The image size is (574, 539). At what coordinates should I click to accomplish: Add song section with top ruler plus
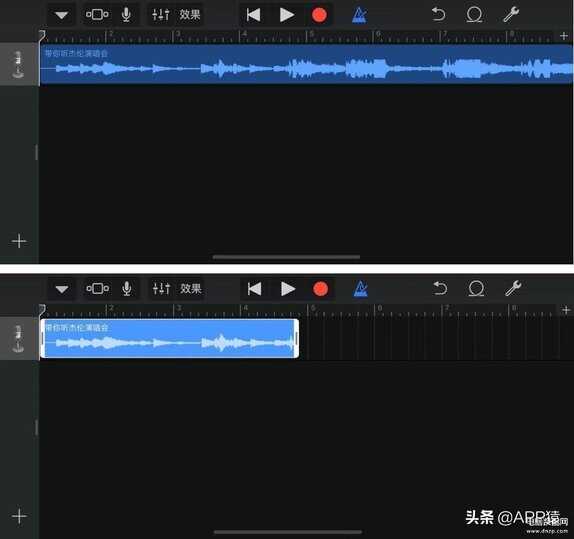[564, 36]
